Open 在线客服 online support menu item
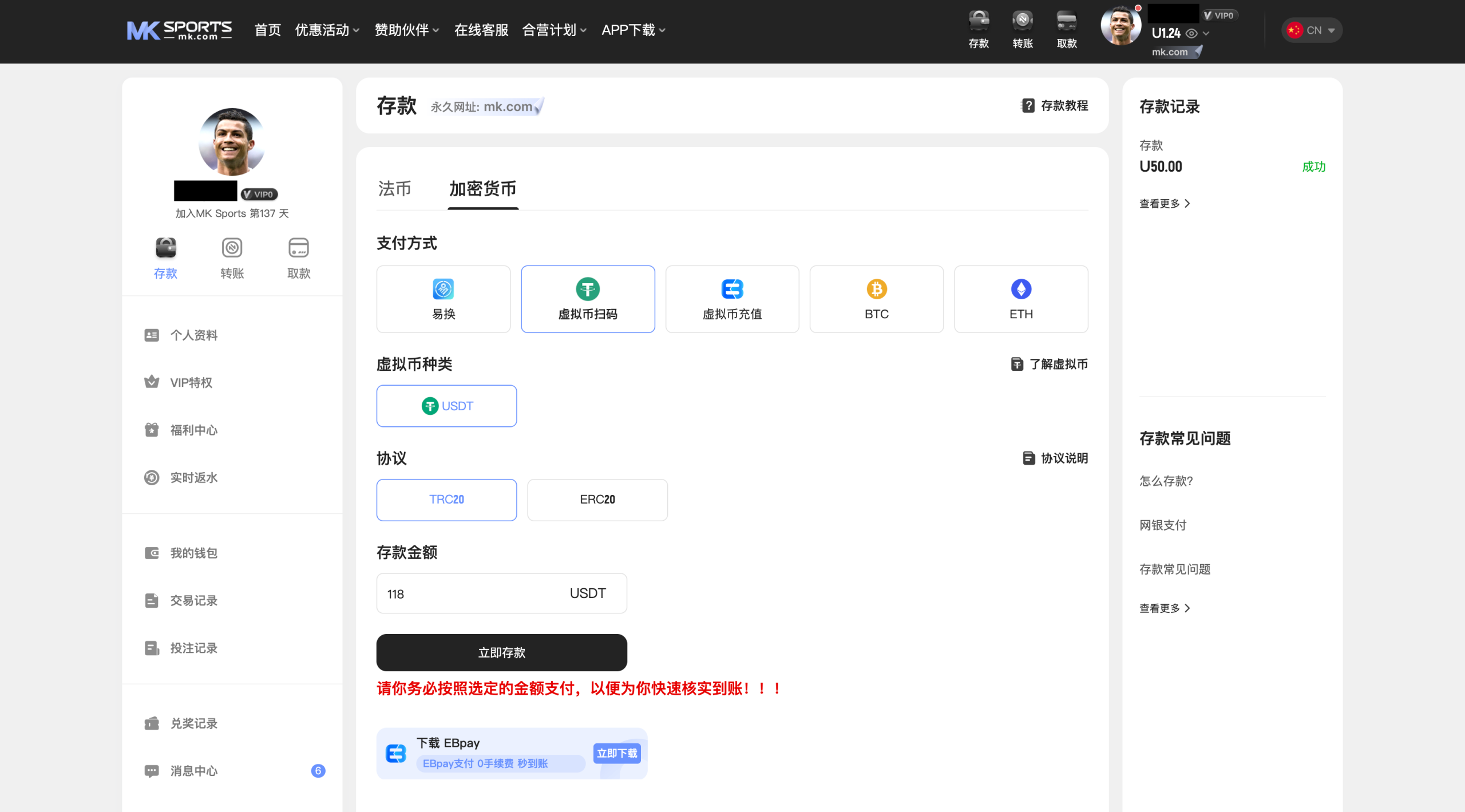Screen dimensions: 1465x812 tap(481, 30)
